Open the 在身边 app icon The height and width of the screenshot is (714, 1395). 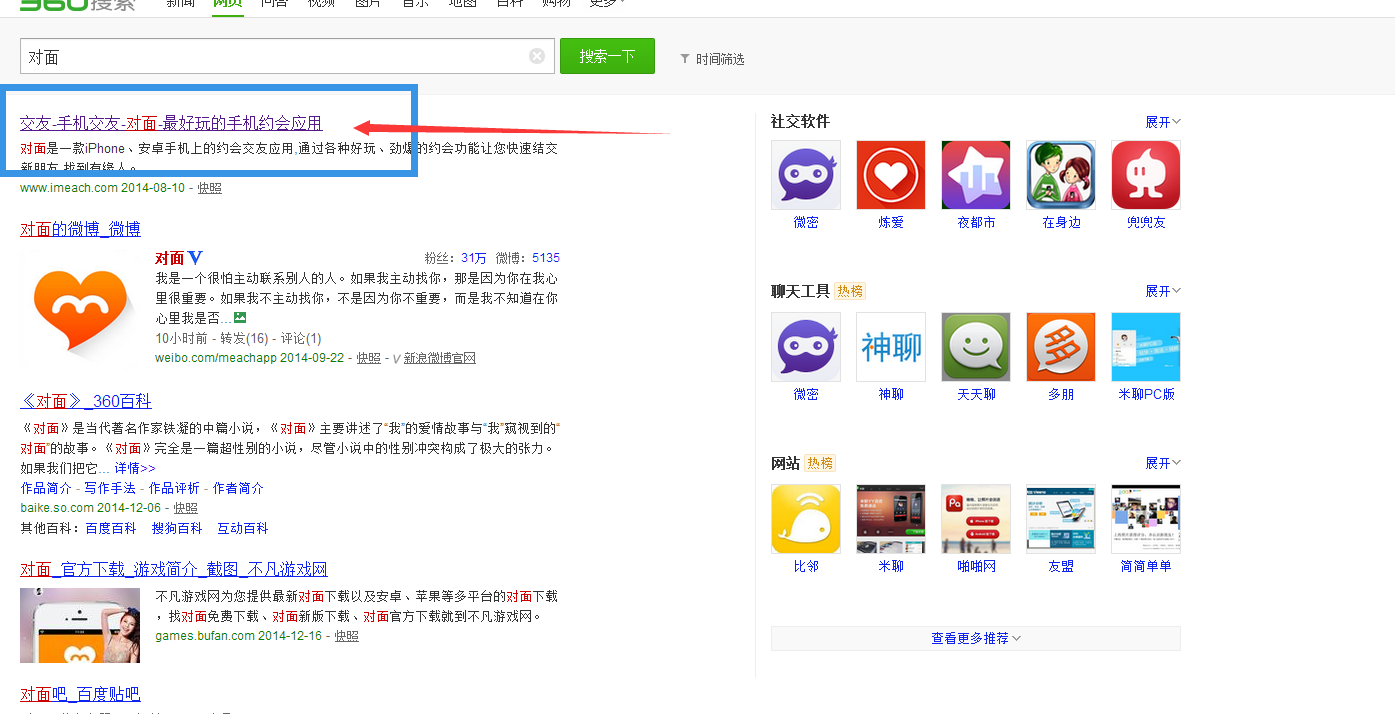pos(1061,175)
